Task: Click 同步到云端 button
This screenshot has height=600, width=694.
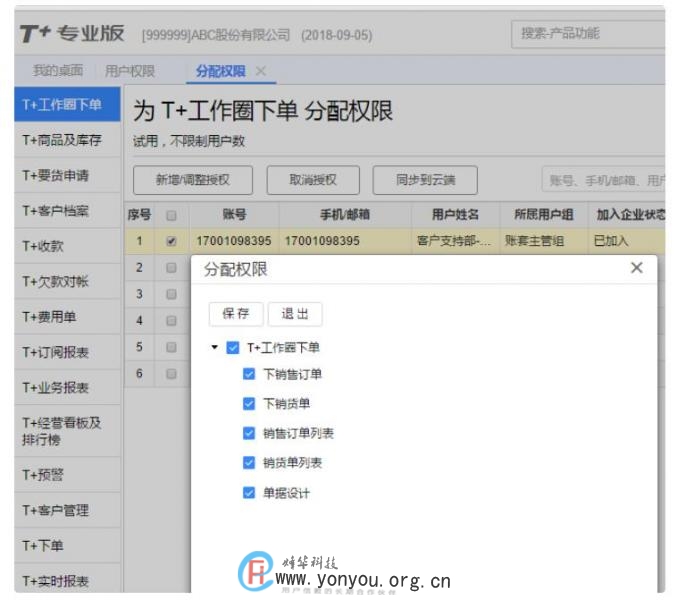Action: [425, 180]
